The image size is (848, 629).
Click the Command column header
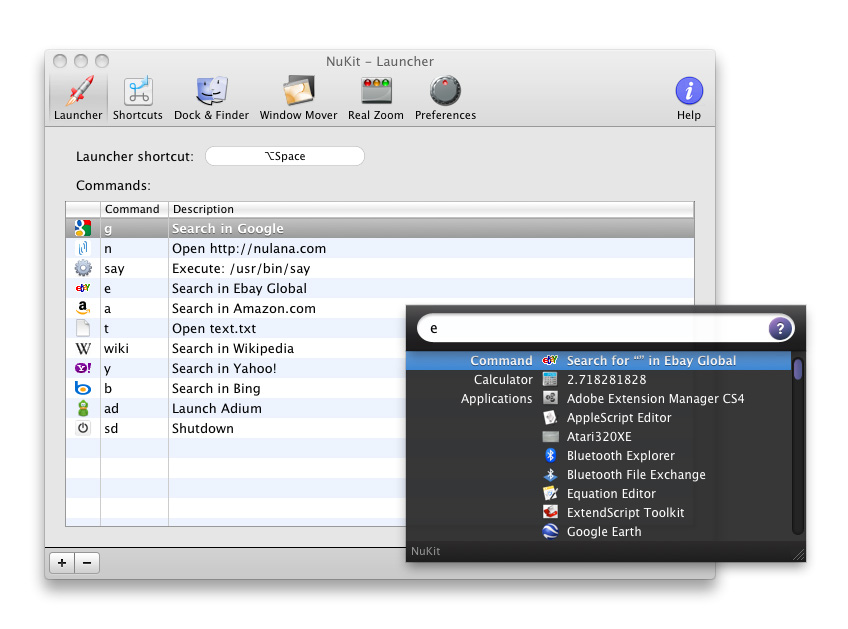pos(134,209)
